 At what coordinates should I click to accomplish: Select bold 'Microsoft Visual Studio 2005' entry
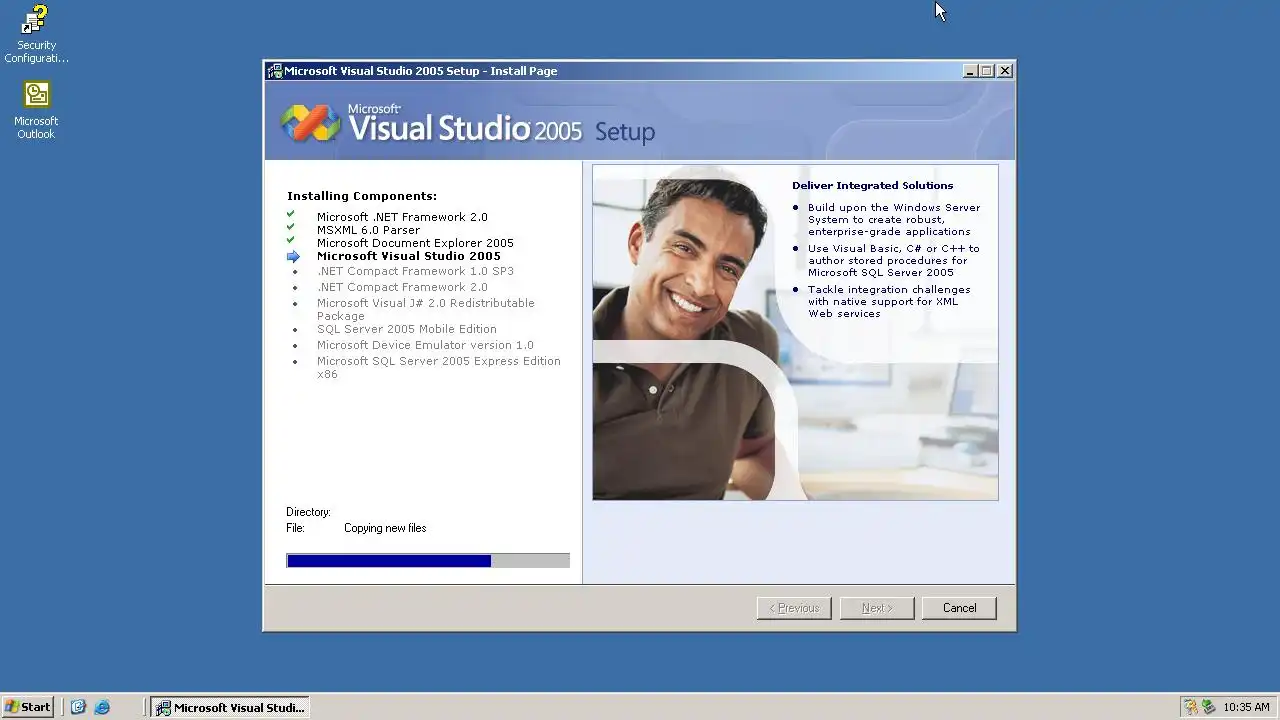(409, 256)
